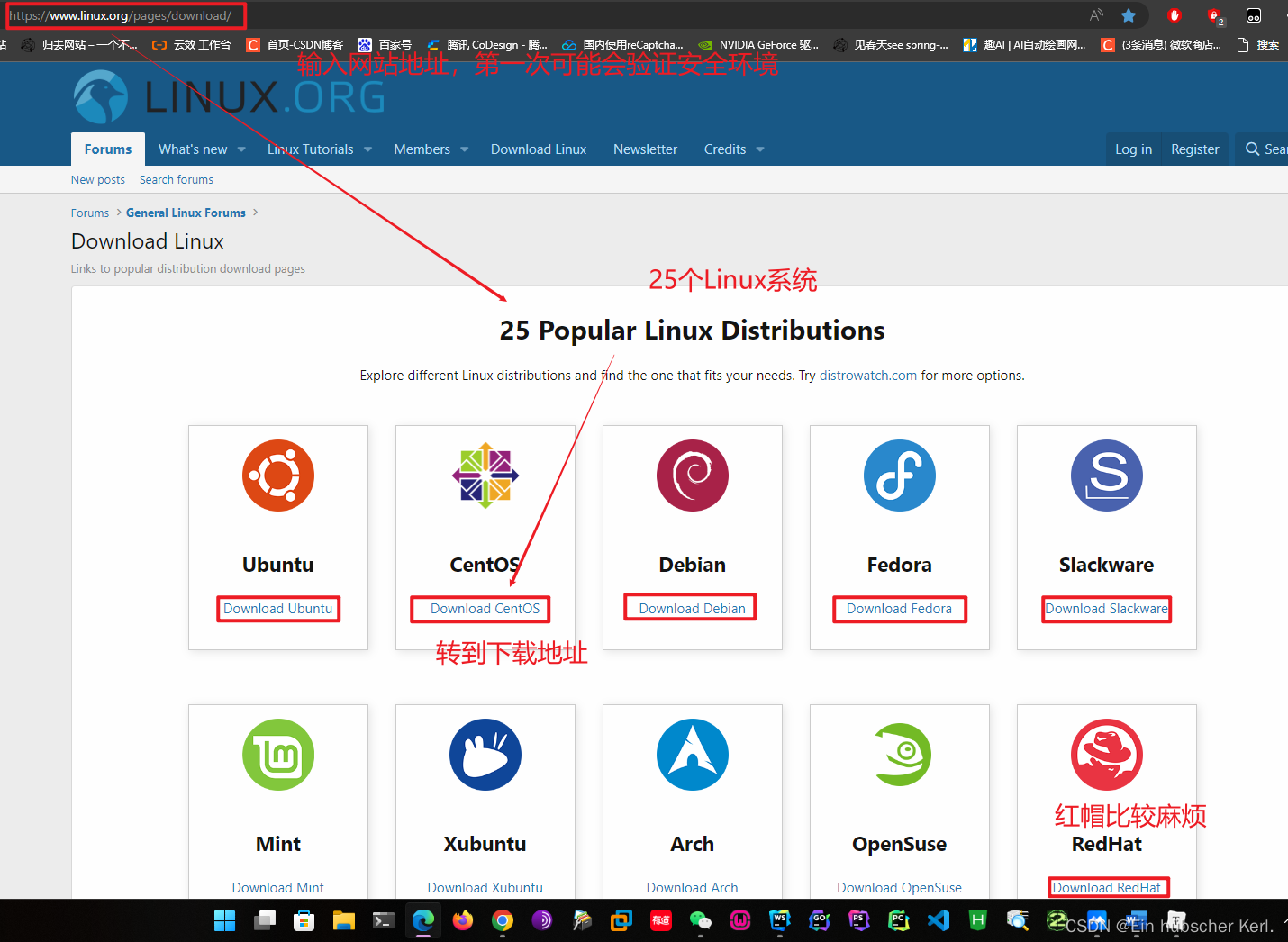Click the Download OpenSuse link
Image resolution: width=1288 pixels, height=942 pixels.
point(900,888)
